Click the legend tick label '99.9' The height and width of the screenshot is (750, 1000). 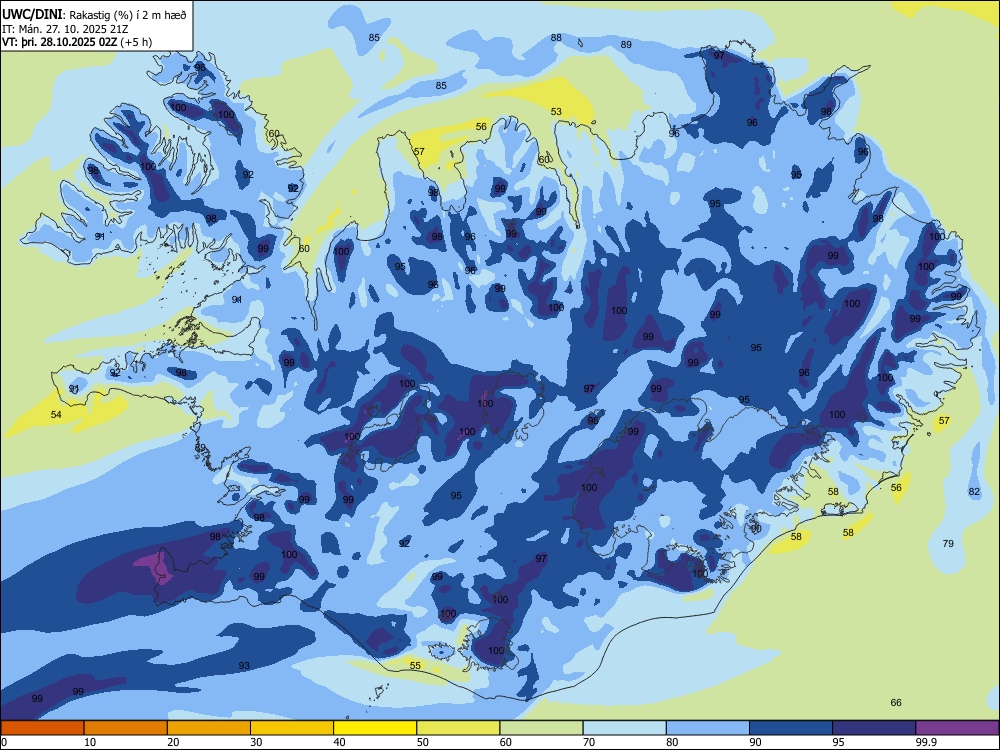[925, 742]
